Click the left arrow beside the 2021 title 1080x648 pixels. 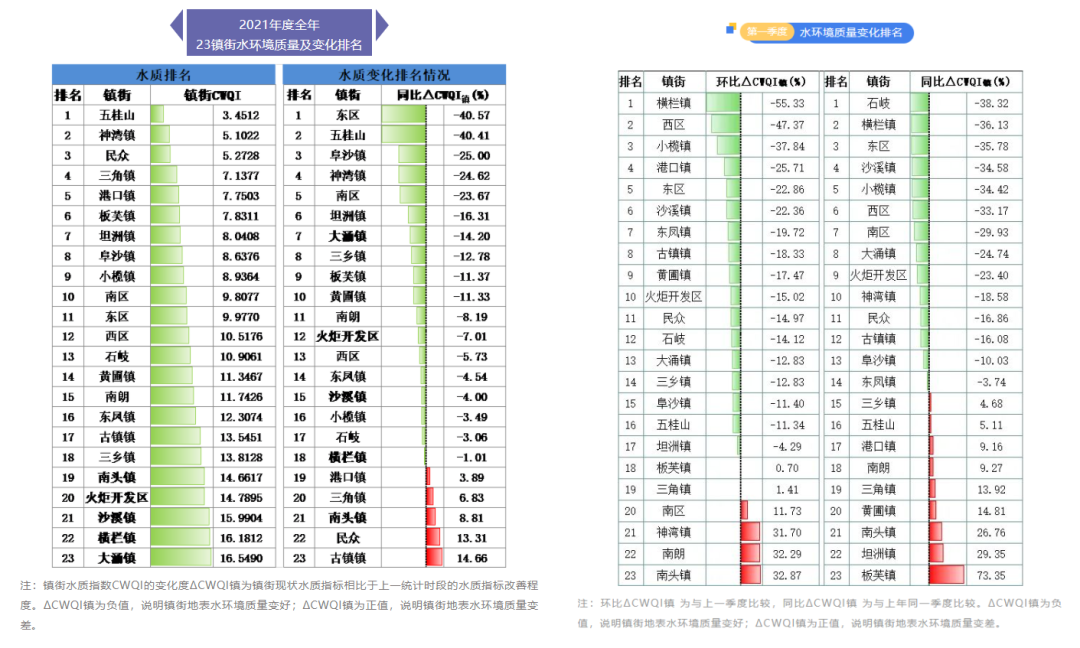coord(176,25)
